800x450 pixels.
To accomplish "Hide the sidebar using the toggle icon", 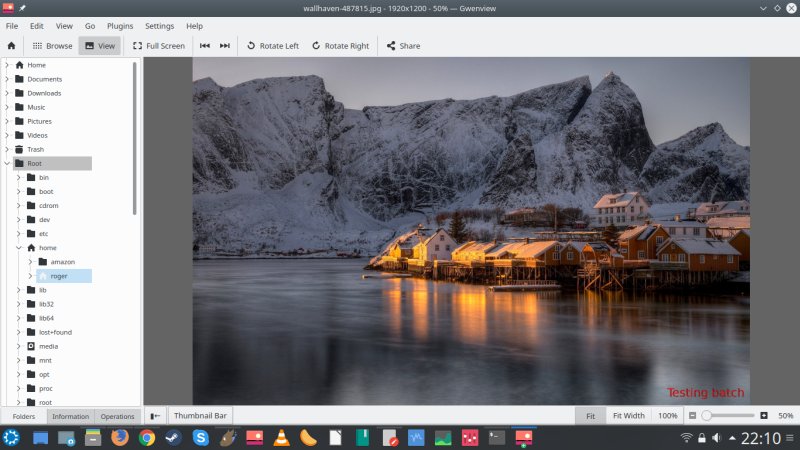I will point(155,415).
